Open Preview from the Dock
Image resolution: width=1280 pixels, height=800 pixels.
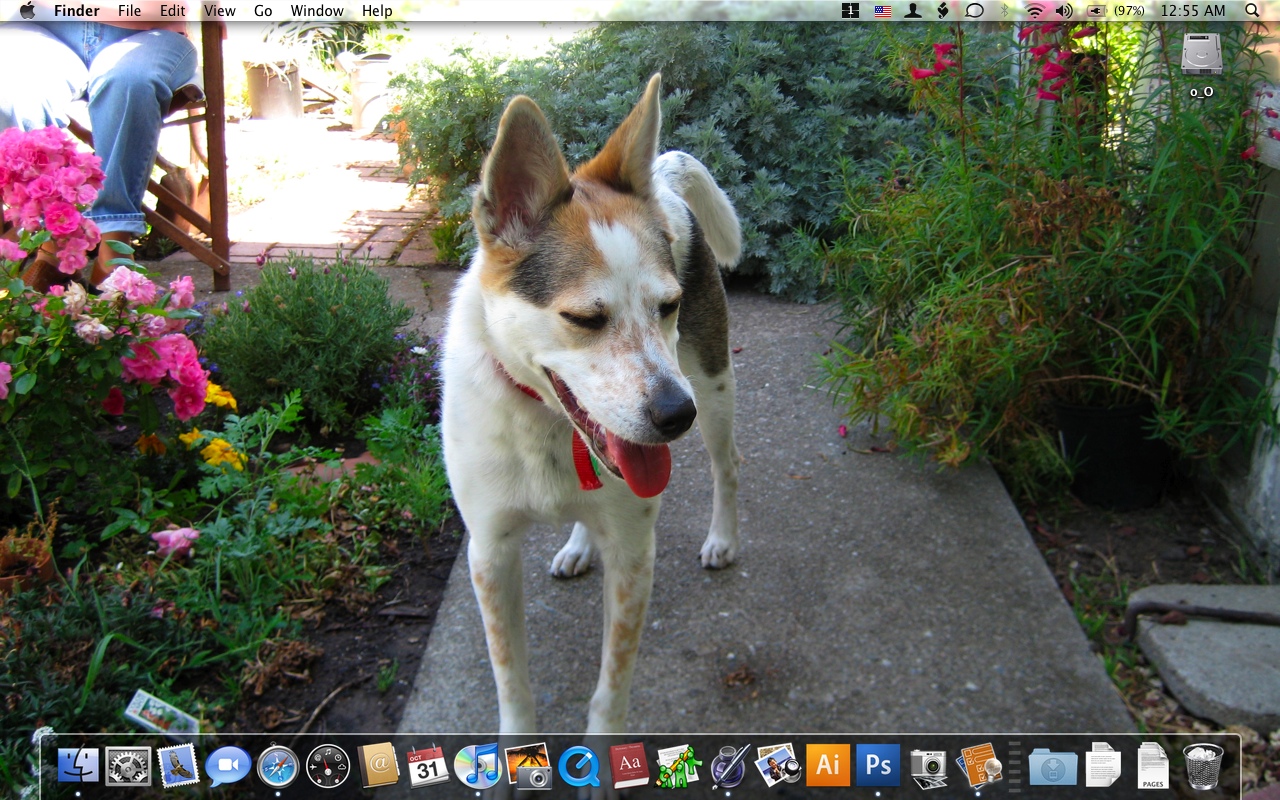click(778, 766)
